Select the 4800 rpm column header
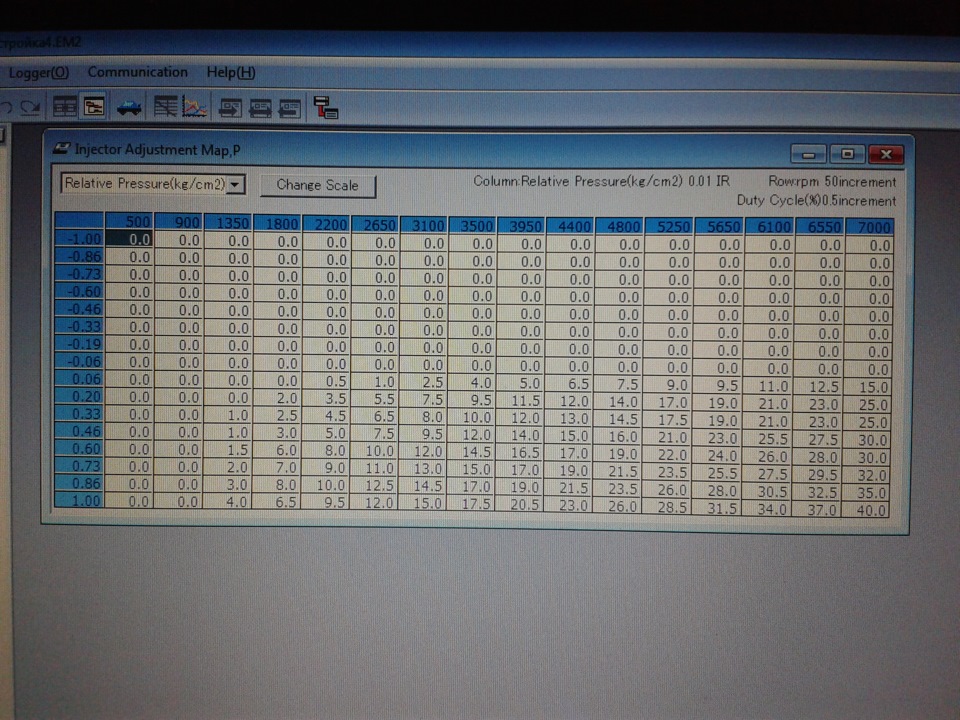The image size is (960, 720). pos(619,227)
